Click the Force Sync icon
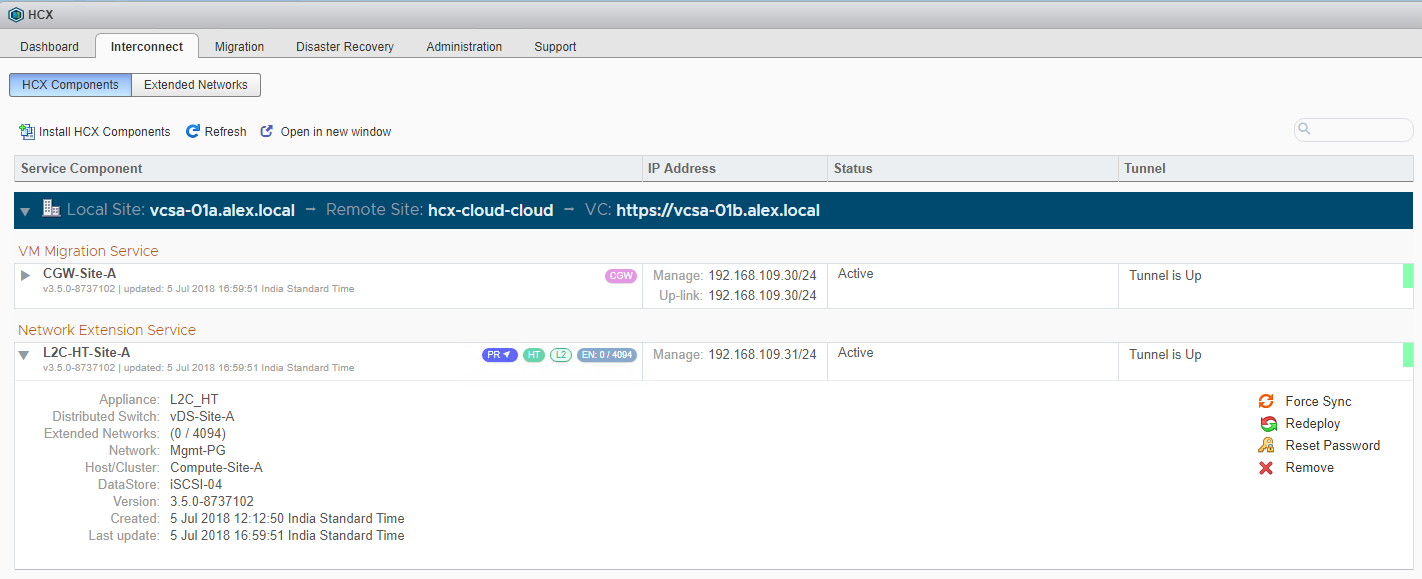1422x579 pixels. pyautogui.click(x=1266, y=401)
